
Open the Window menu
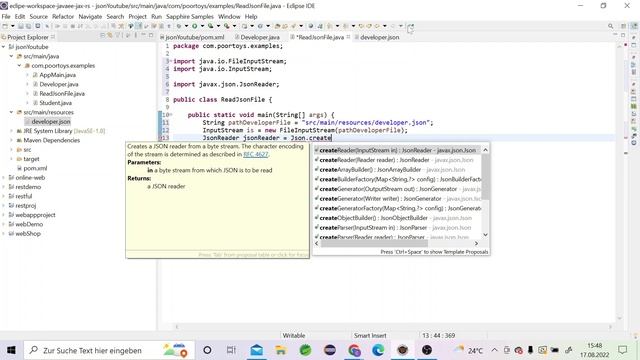click(x=229, y=17)
